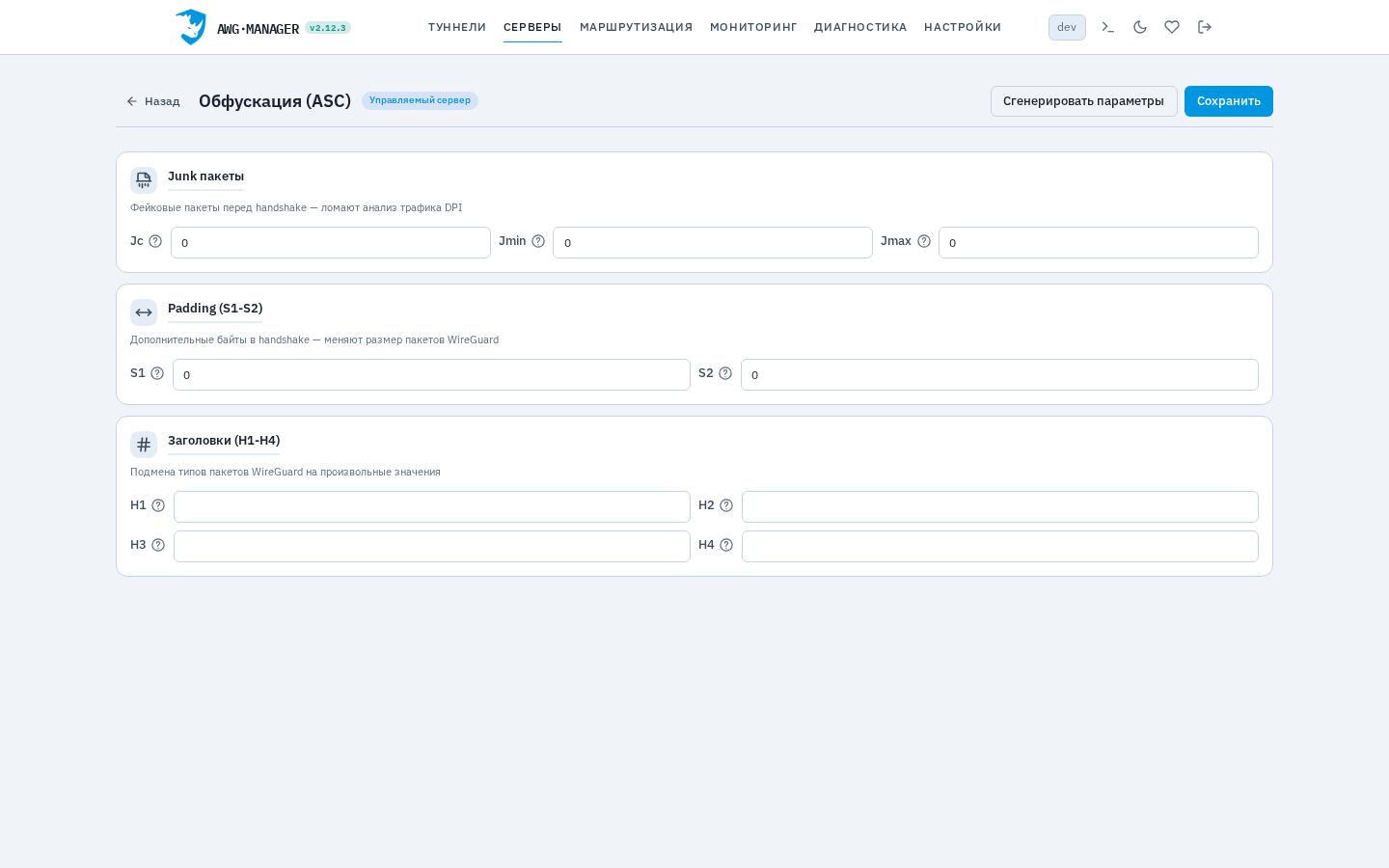
Task: Open the Мониторинг tab
Action: (753, 27)
